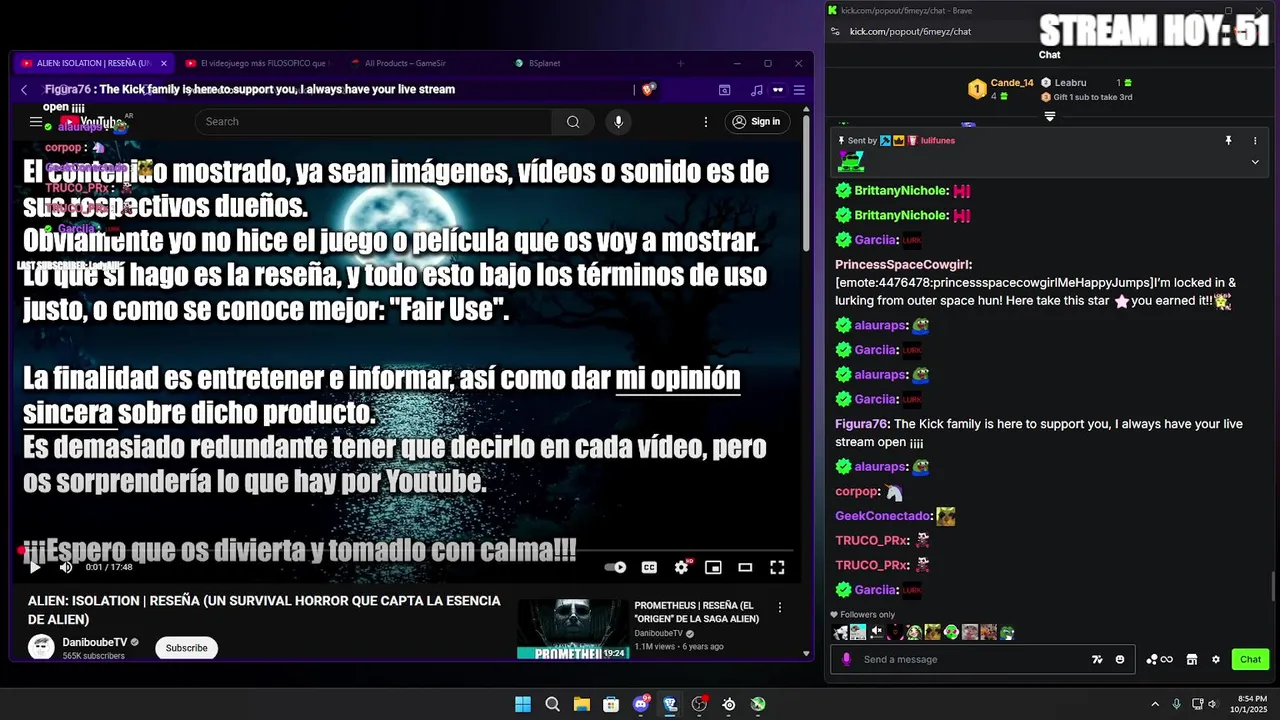Open pinned message three-dot options
The width and height of the screenshot is (1280, 720).
click(1255, 141)
